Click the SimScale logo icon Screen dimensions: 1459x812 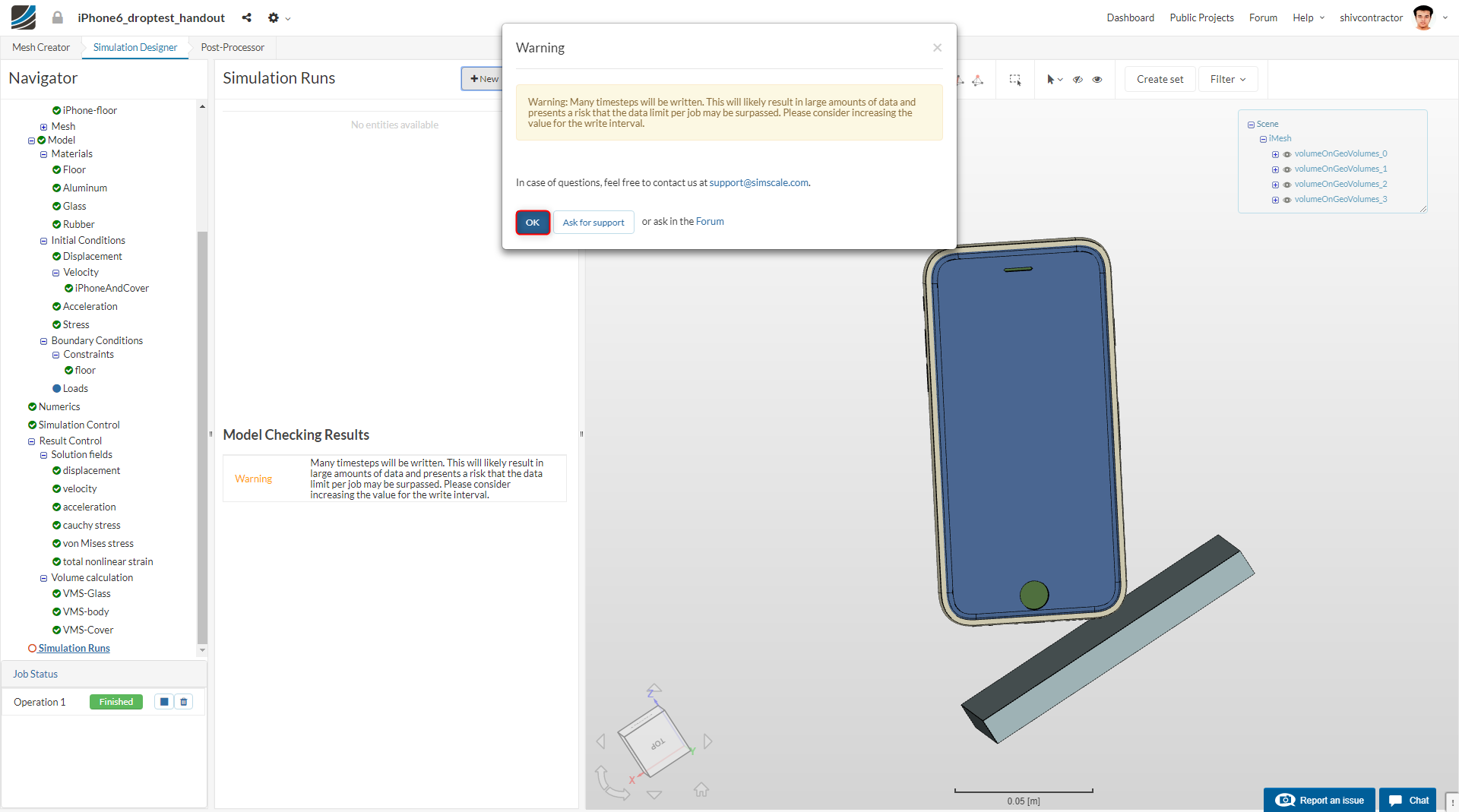click(x=24, y=17)
